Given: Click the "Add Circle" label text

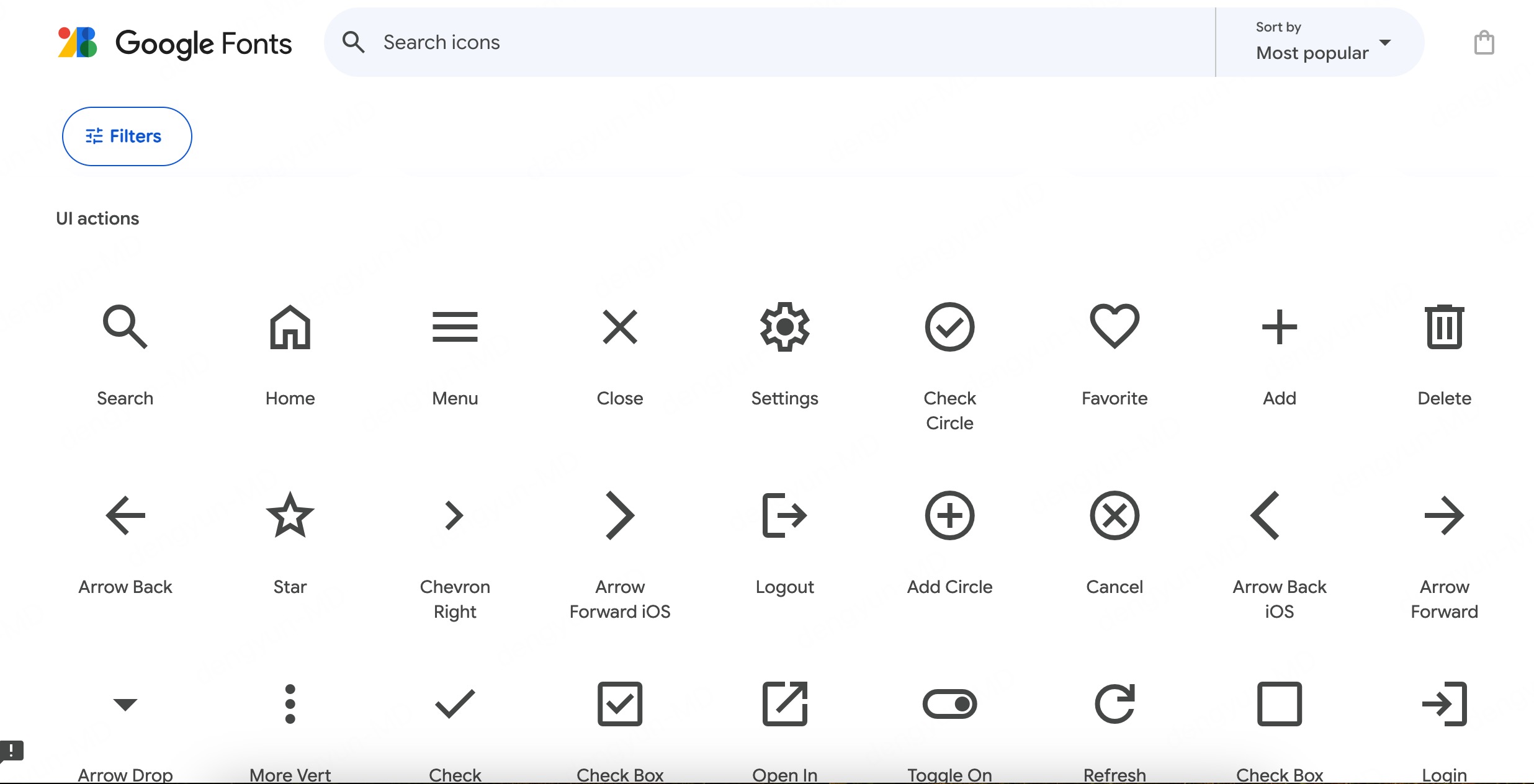Looking at the screenshot, I should click(950, 587).
